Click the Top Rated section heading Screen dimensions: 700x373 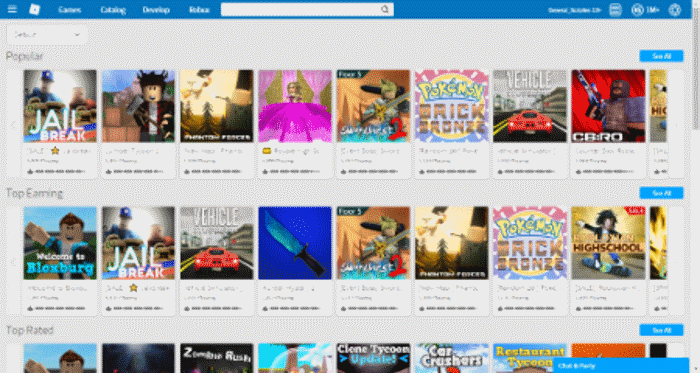point(29,330)
